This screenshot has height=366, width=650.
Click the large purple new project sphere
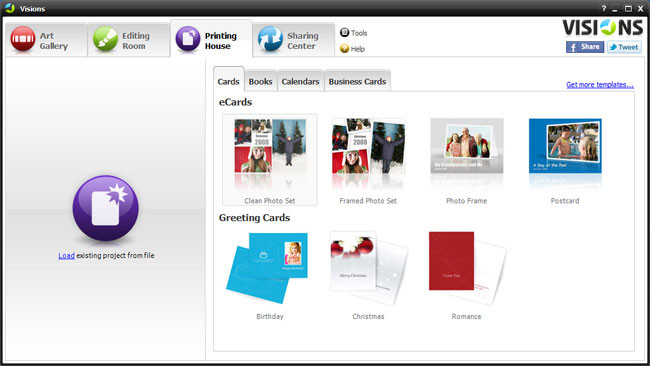pos(106,208)
